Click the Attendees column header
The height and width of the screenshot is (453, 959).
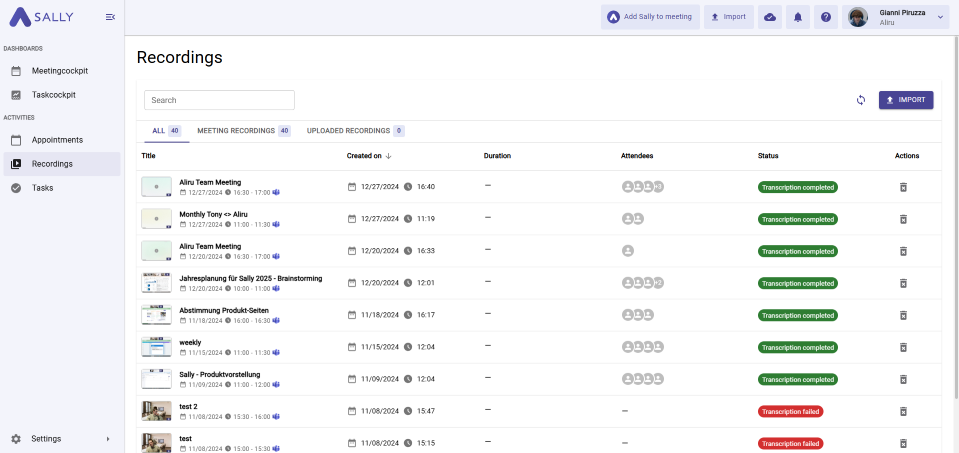coord(637,156)
